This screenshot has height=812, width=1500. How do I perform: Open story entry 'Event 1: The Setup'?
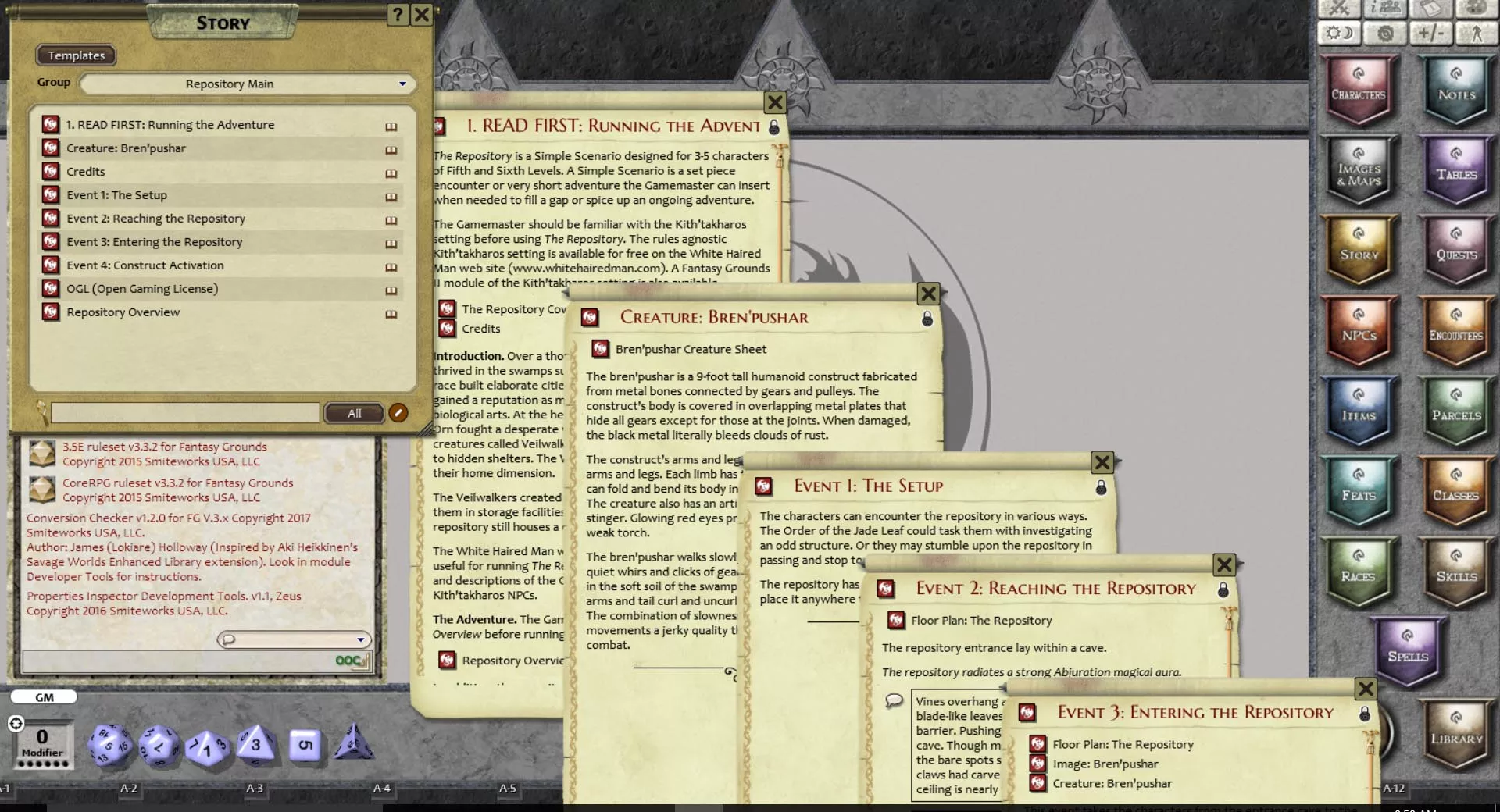pos(116,195)
